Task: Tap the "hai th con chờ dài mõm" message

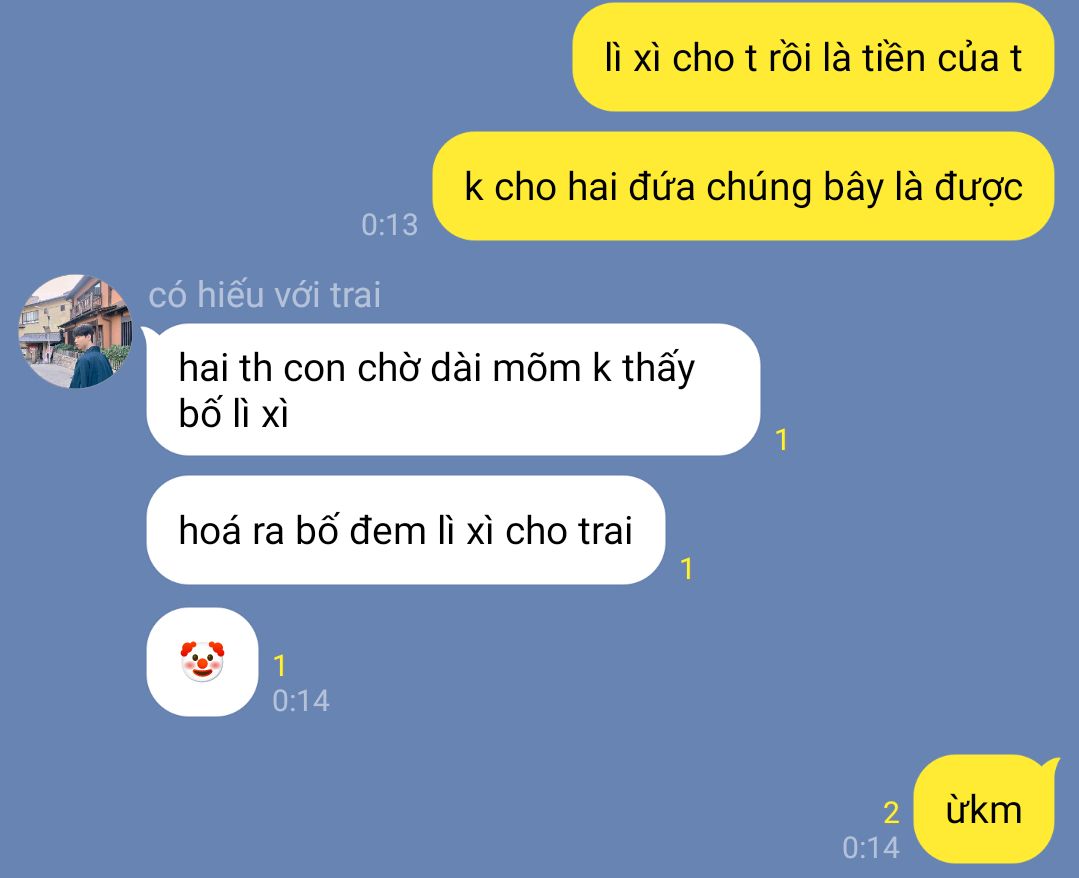Action: (x=453, y=389)
